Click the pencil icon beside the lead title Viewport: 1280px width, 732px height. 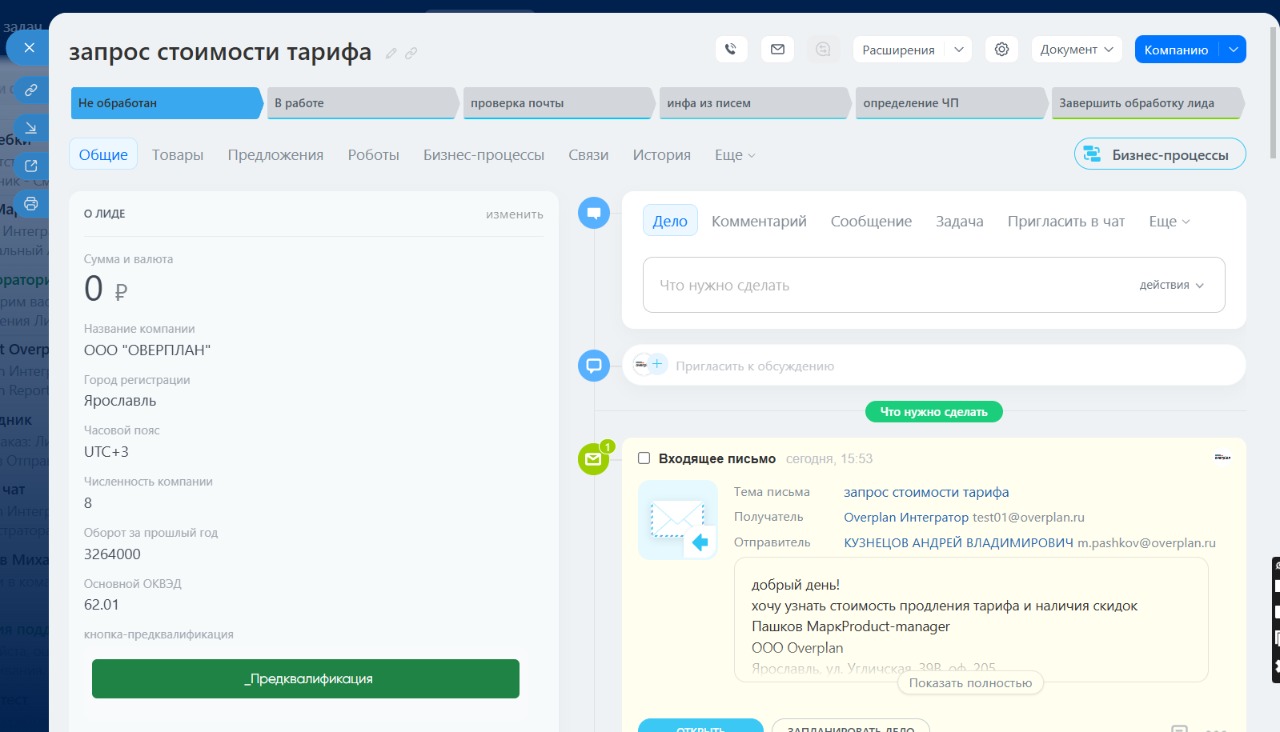[392, 53]
